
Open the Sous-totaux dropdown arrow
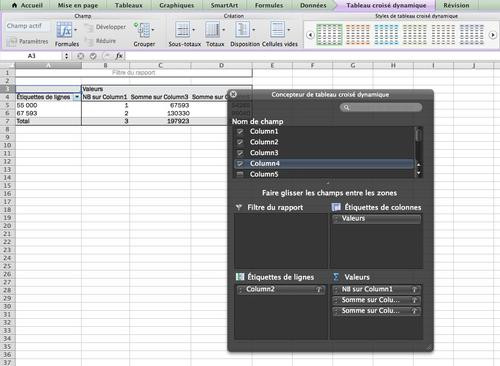pyautogui.click(x=193, y=30)
